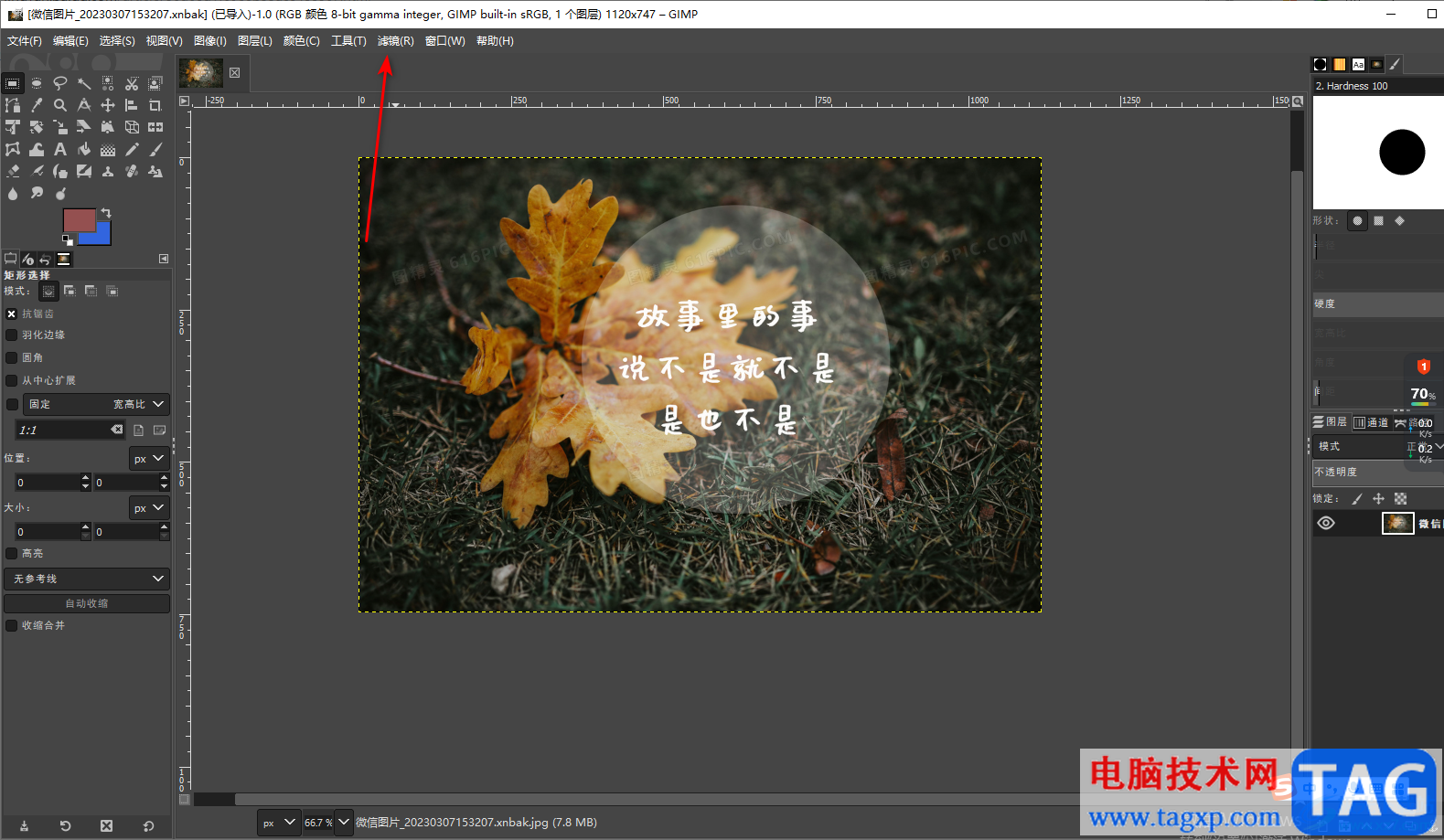Enable the 固定 fixed aspect checkbox
This screenshot has height=840, width=1444.
12,404
